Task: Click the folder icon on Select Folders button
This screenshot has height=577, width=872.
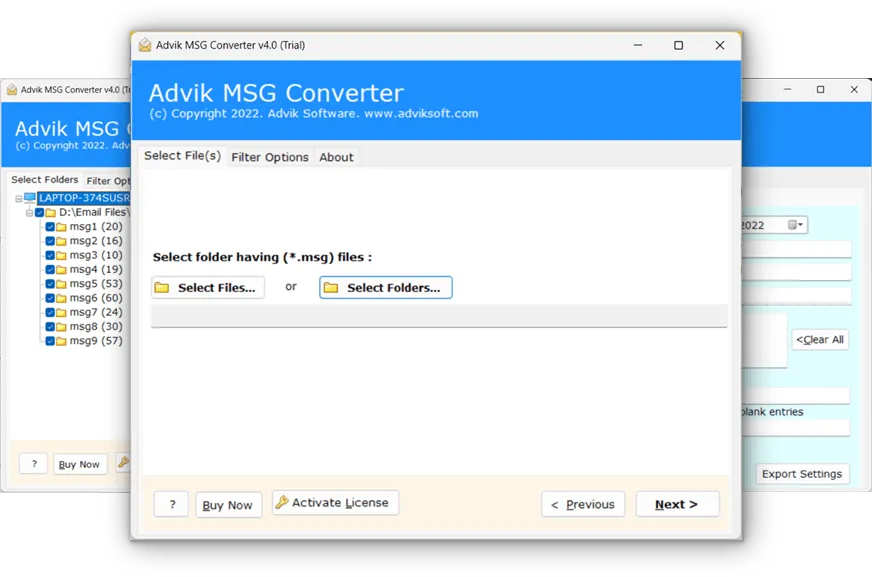Action: [331, 287]
